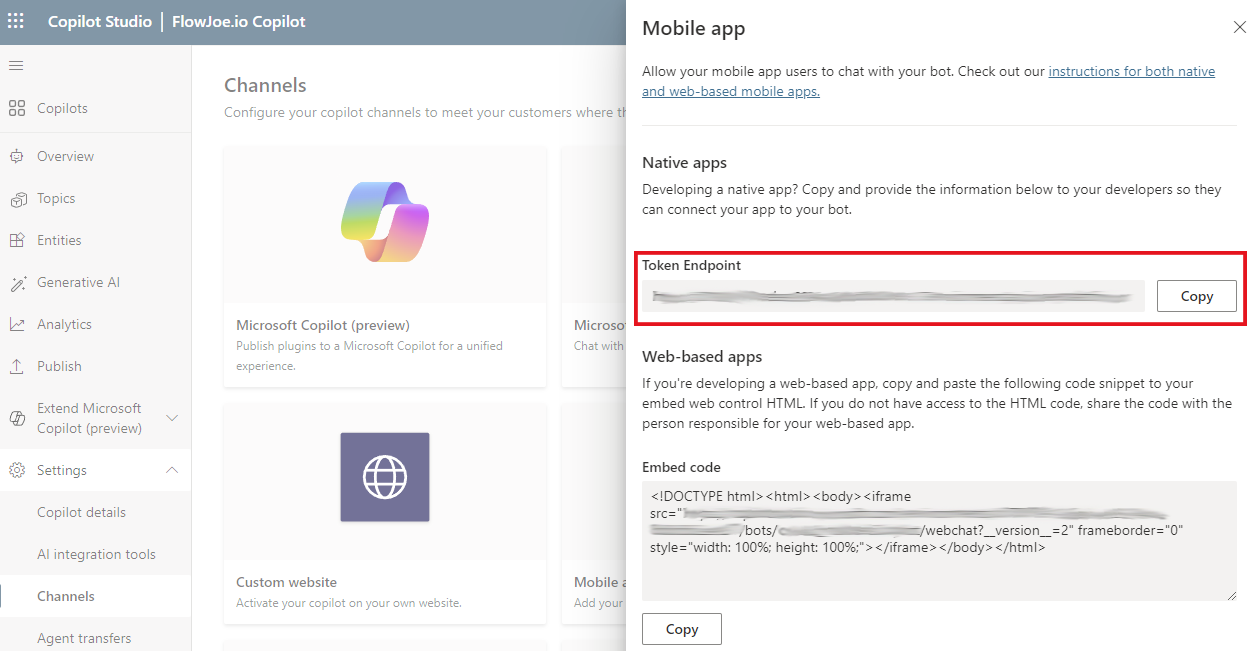The width and height of the screenshot is (1251, 651).
Task: Copy the embed code snippet
Action: pos(681,629)
